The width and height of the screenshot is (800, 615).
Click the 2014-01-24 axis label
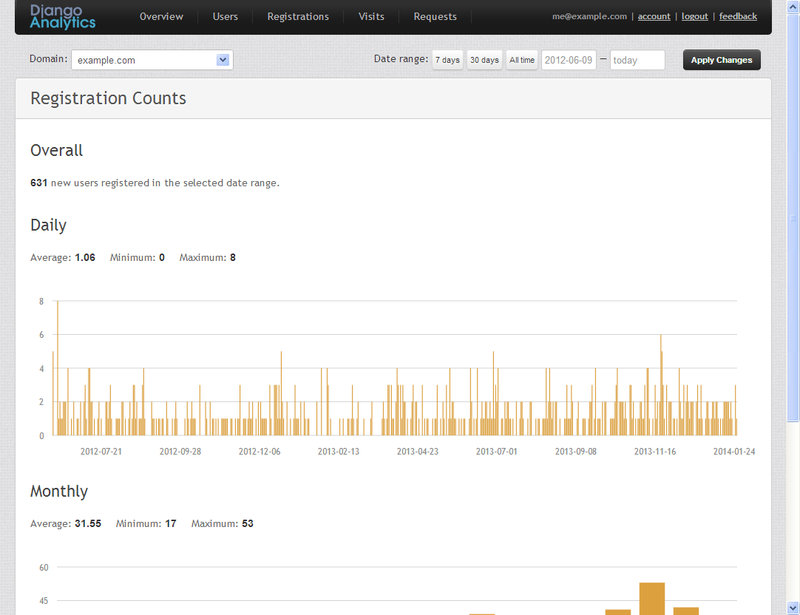pos(734,451)
